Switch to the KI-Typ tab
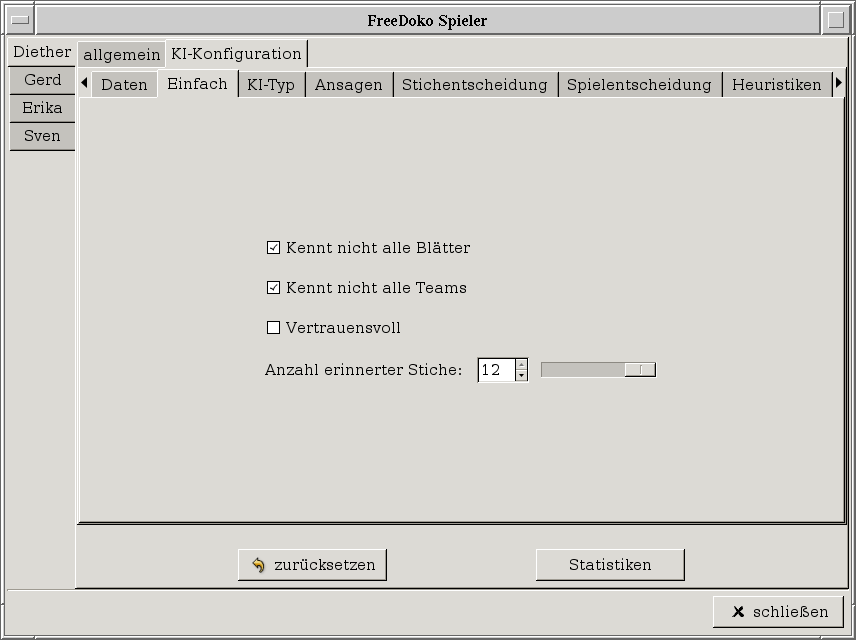 pos(271,85)
